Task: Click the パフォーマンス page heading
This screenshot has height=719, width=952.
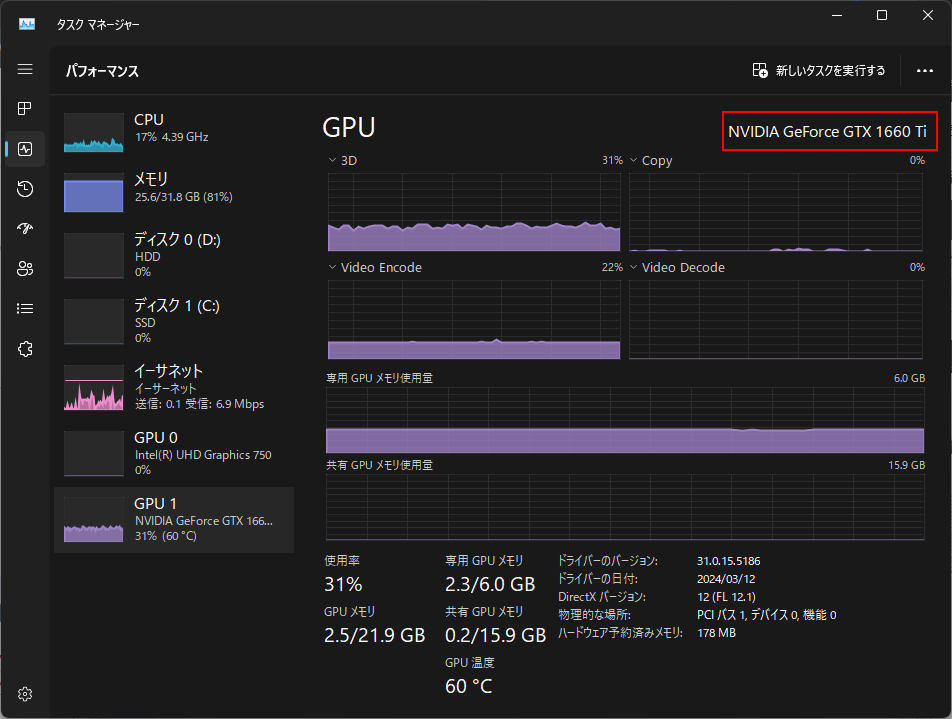Action: (102, 71)
